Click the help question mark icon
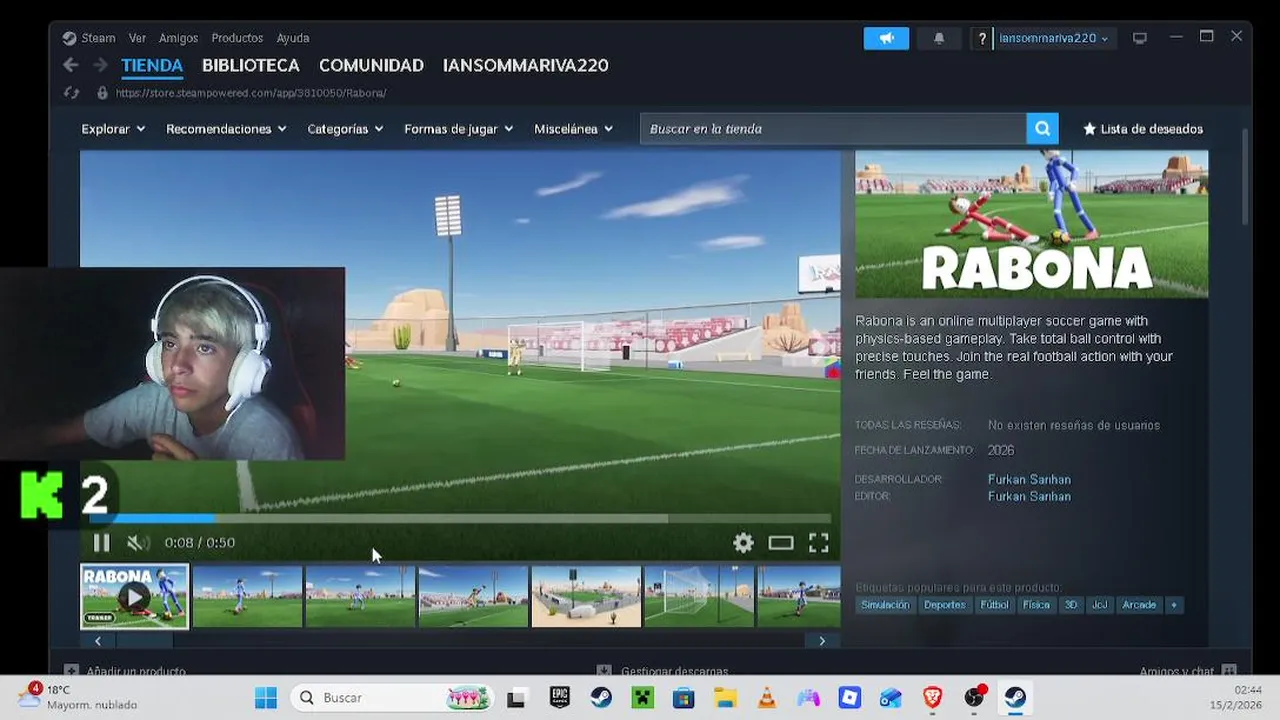 tap(983, 38)
